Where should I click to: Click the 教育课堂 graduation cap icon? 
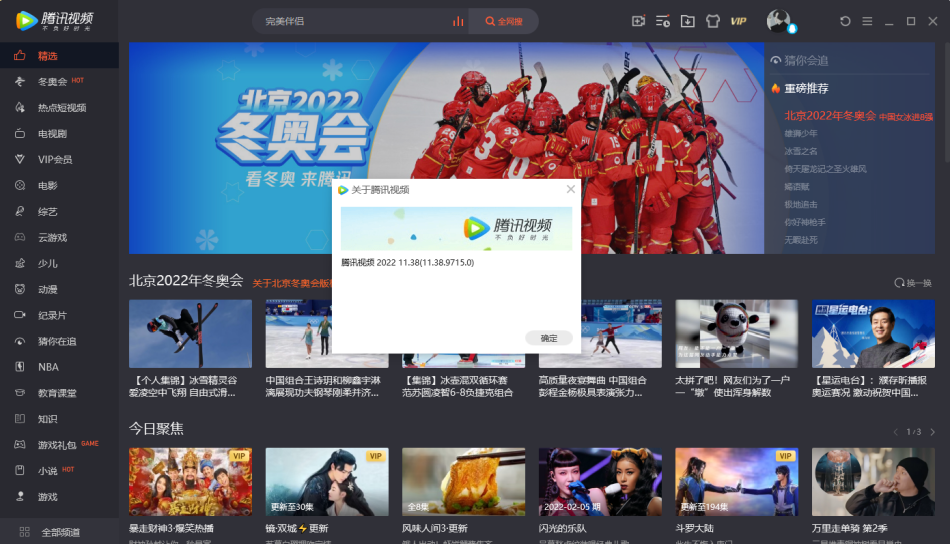tap(20, 393)
